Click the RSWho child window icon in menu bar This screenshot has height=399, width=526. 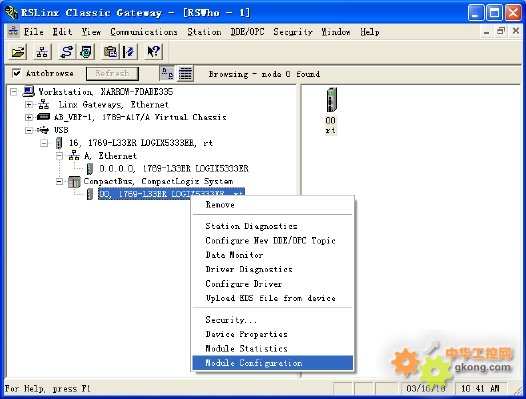(x=13, y=31)
